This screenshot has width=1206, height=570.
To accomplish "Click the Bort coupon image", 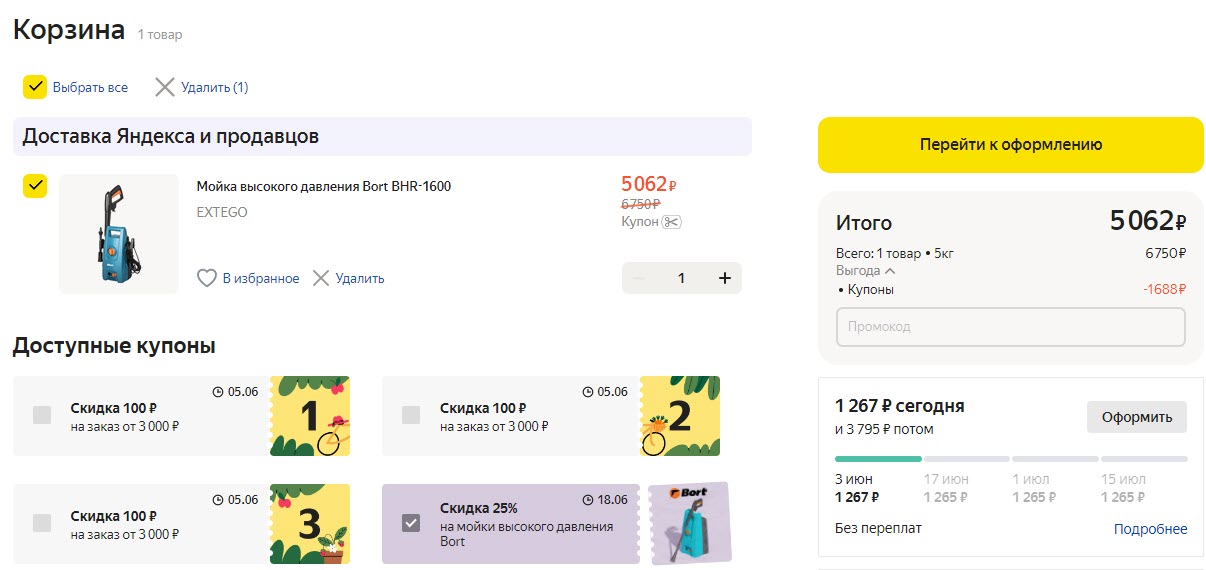I will 690,523.
